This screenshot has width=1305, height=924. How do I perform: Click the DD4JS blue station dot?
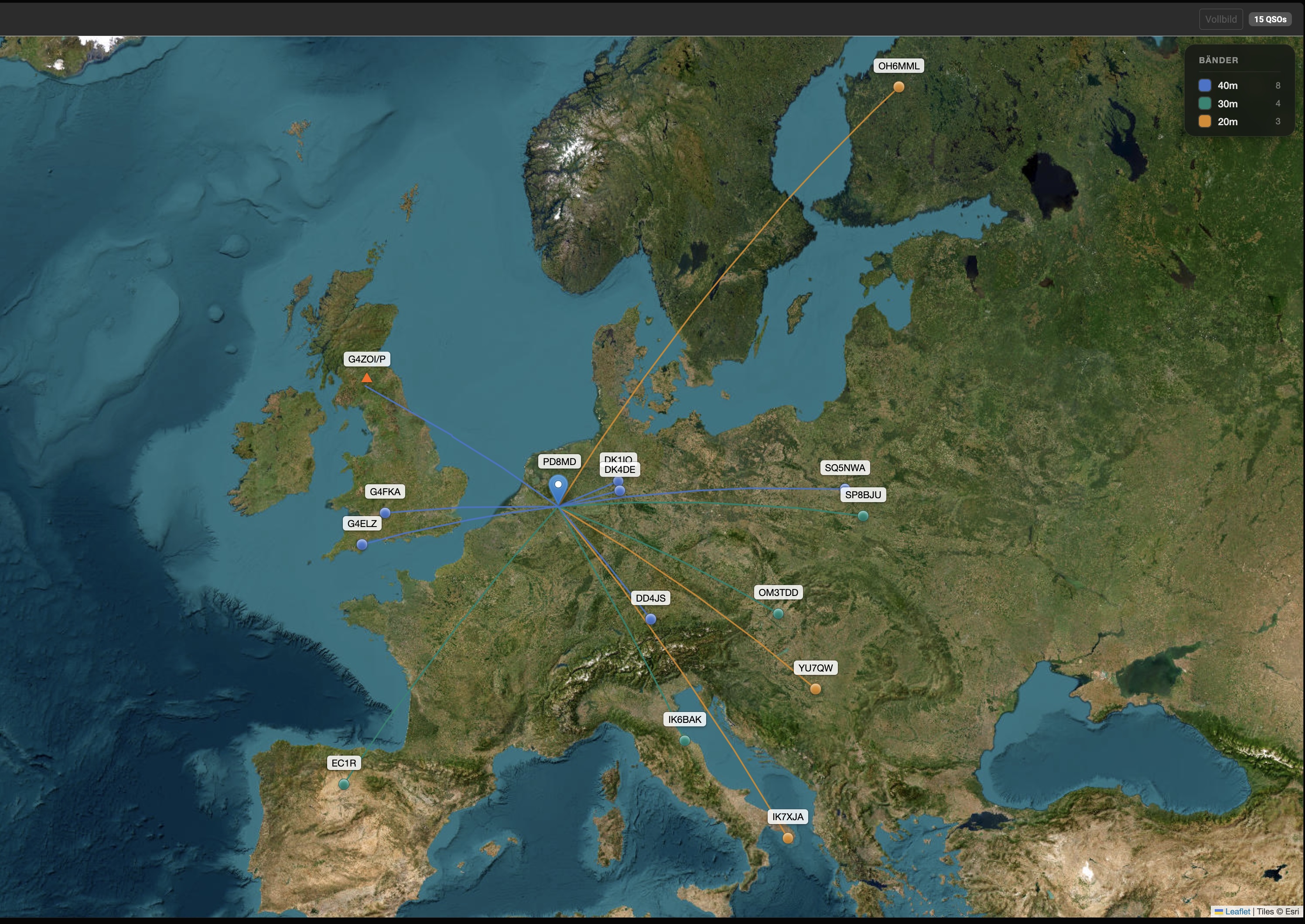click(651, 619)
